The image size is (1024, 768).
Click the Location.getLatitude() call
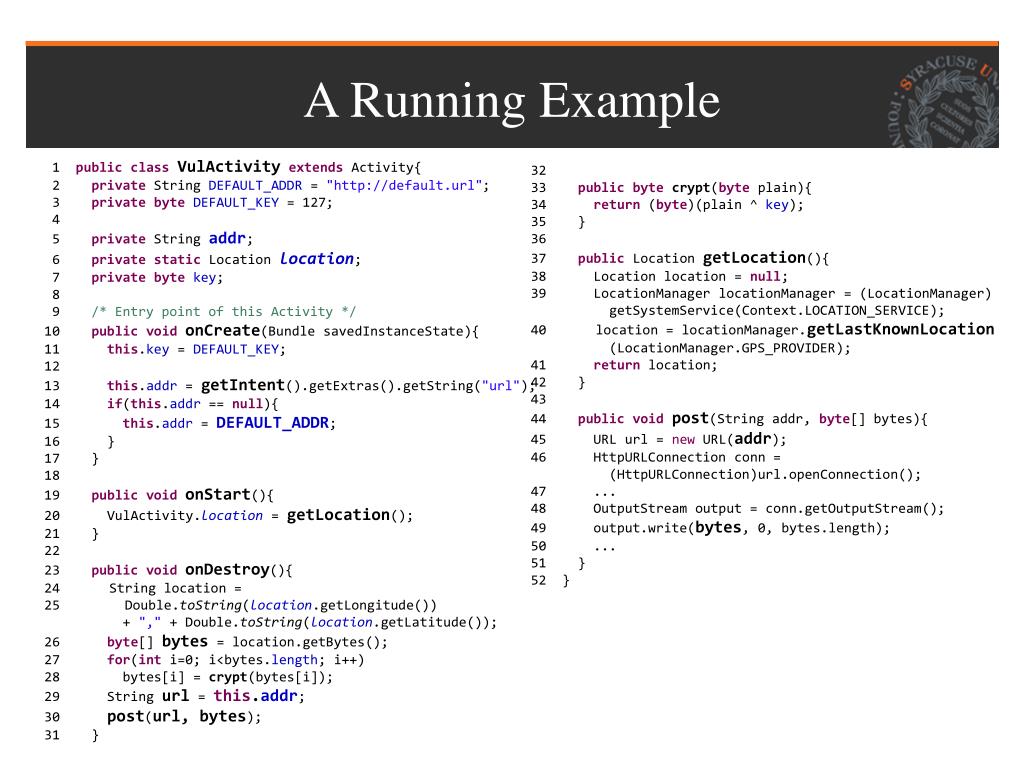pos(400,622)
